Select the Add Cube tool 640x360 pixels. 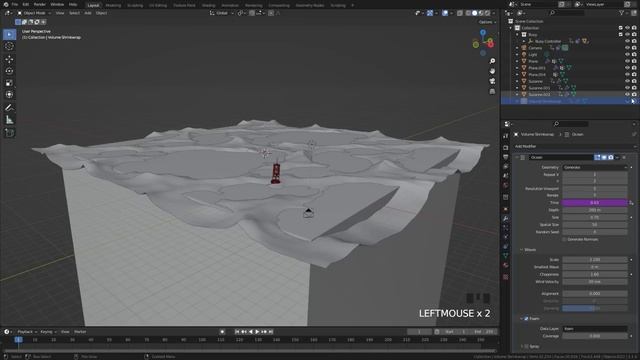pyautogui.click(x=9, y=133)
